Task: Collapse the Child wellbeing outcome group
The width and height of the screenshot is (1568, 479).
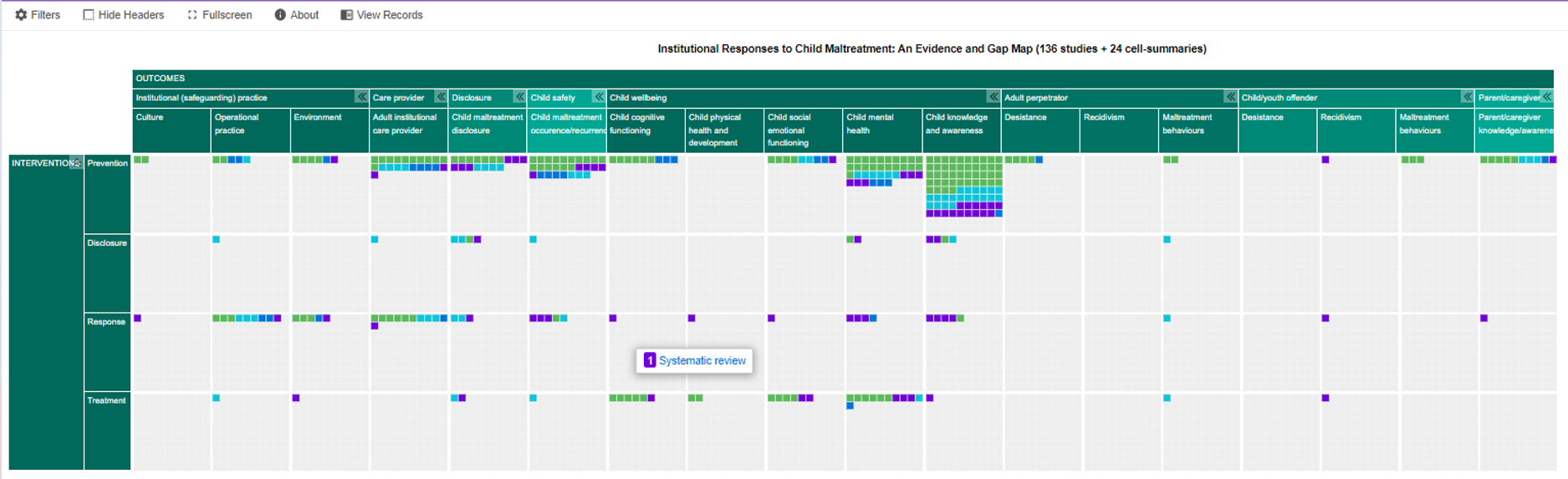Action: coord(993,97)
